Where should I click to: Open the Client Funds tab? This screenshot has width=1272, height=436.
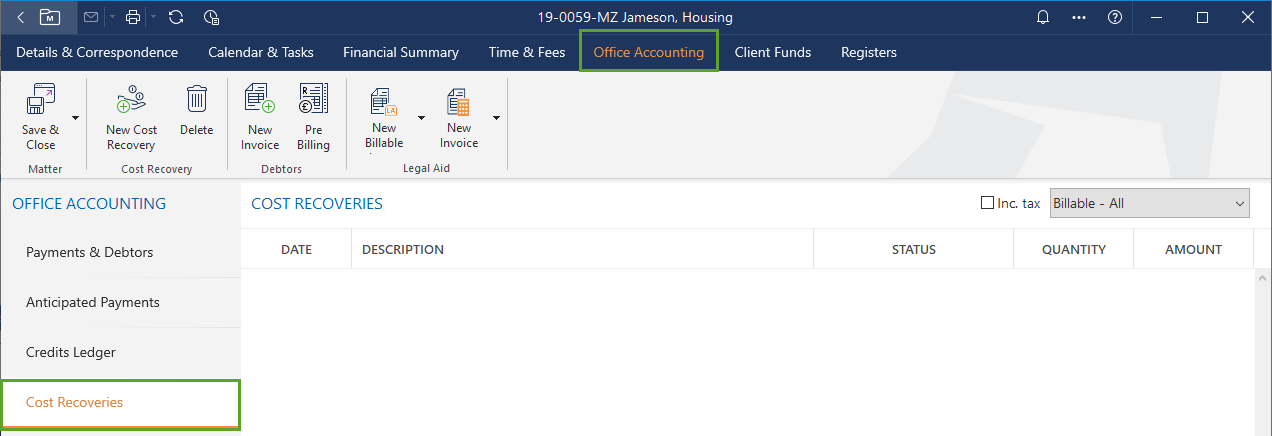772,52
